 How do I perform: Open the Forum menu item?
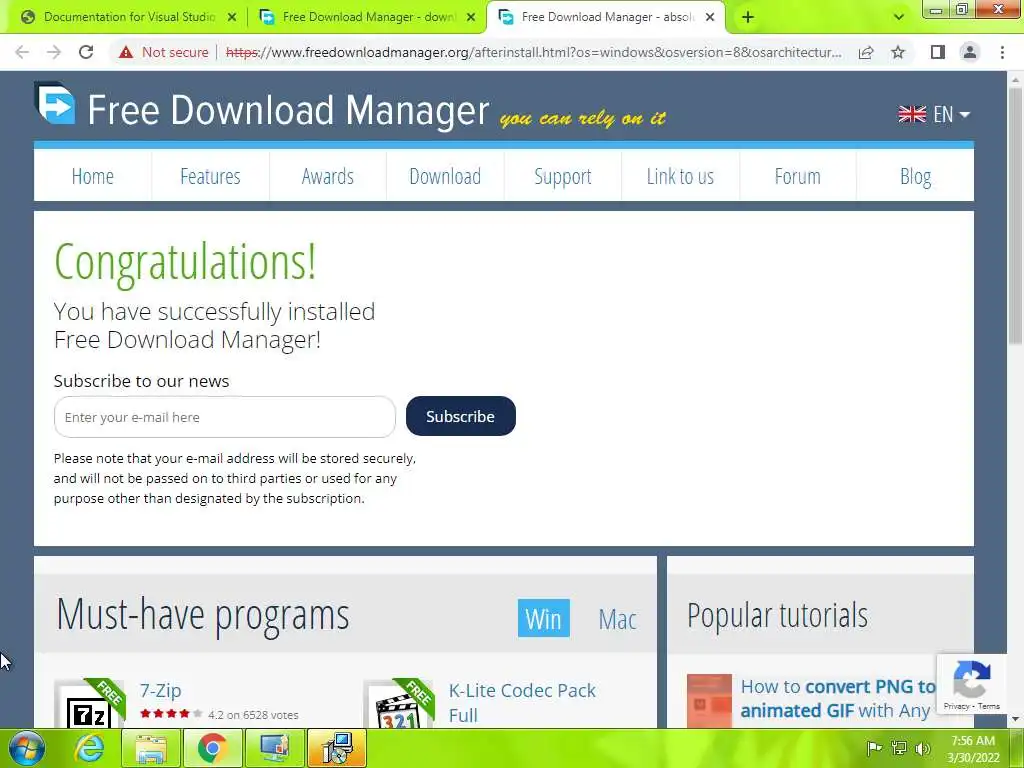click(797, 176)
